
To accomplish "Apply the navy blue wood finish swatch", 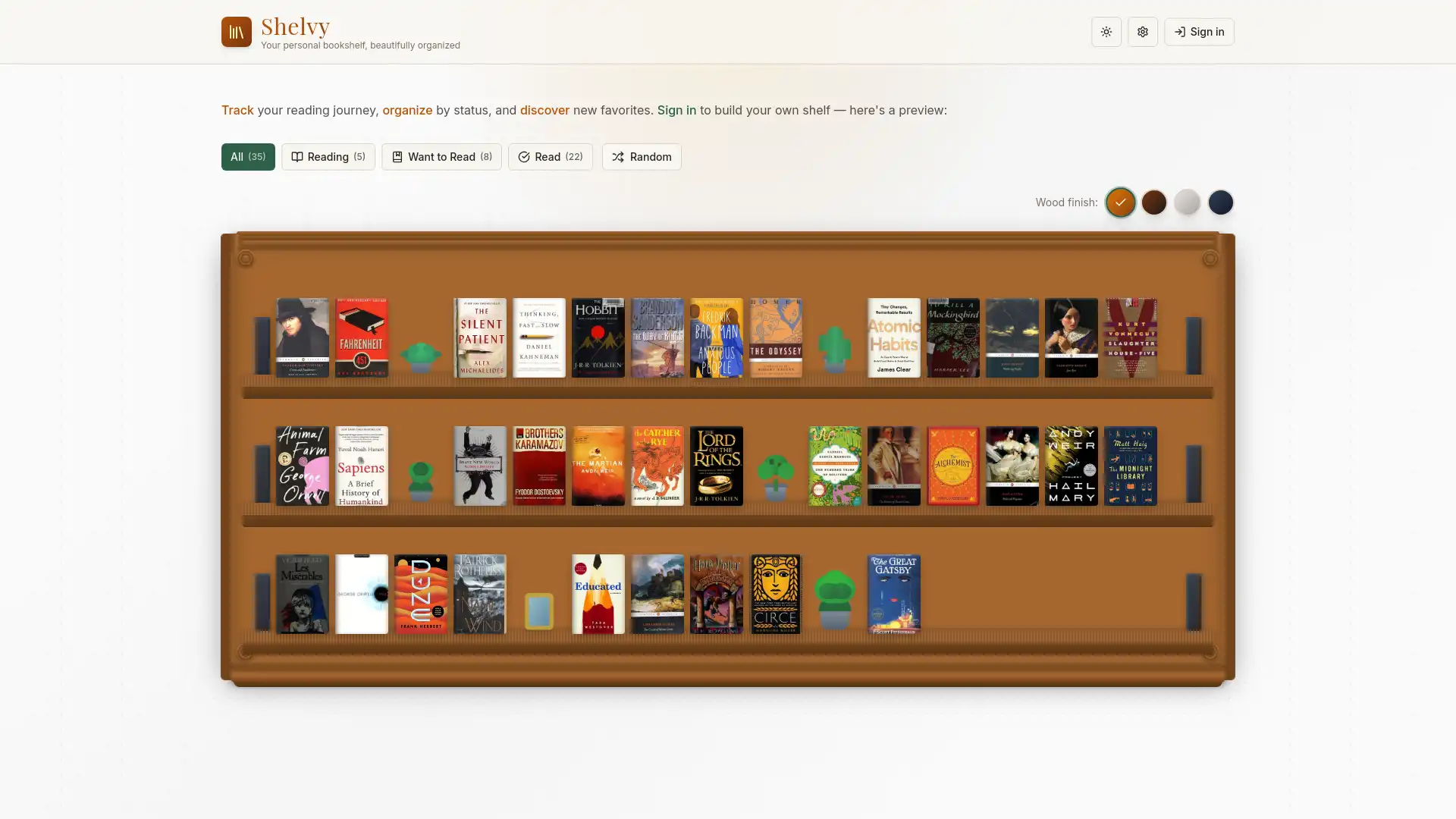I will (x=1220, y=202).
